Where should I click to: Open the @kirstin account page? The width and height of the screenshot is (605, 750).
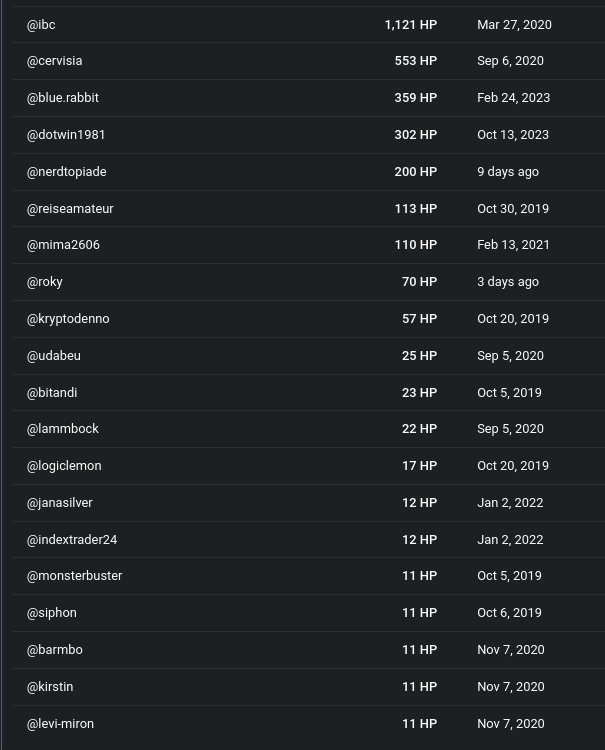coord(50,687)
